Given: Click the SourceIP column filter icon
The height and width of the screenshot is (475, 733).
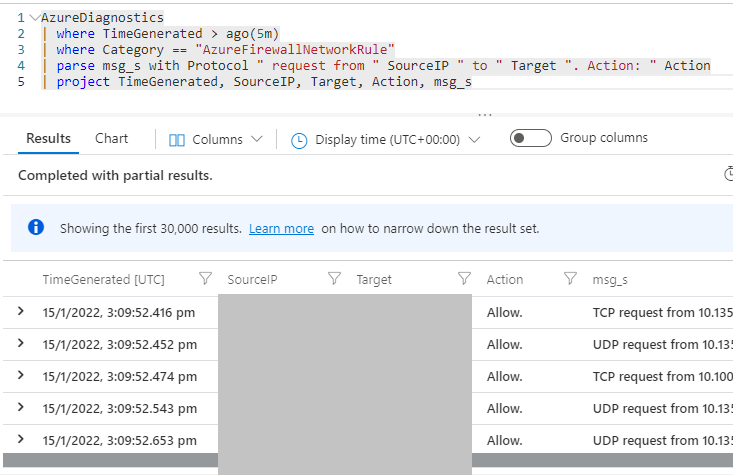Looking at the screenshot, I should [x=335, y=279].
